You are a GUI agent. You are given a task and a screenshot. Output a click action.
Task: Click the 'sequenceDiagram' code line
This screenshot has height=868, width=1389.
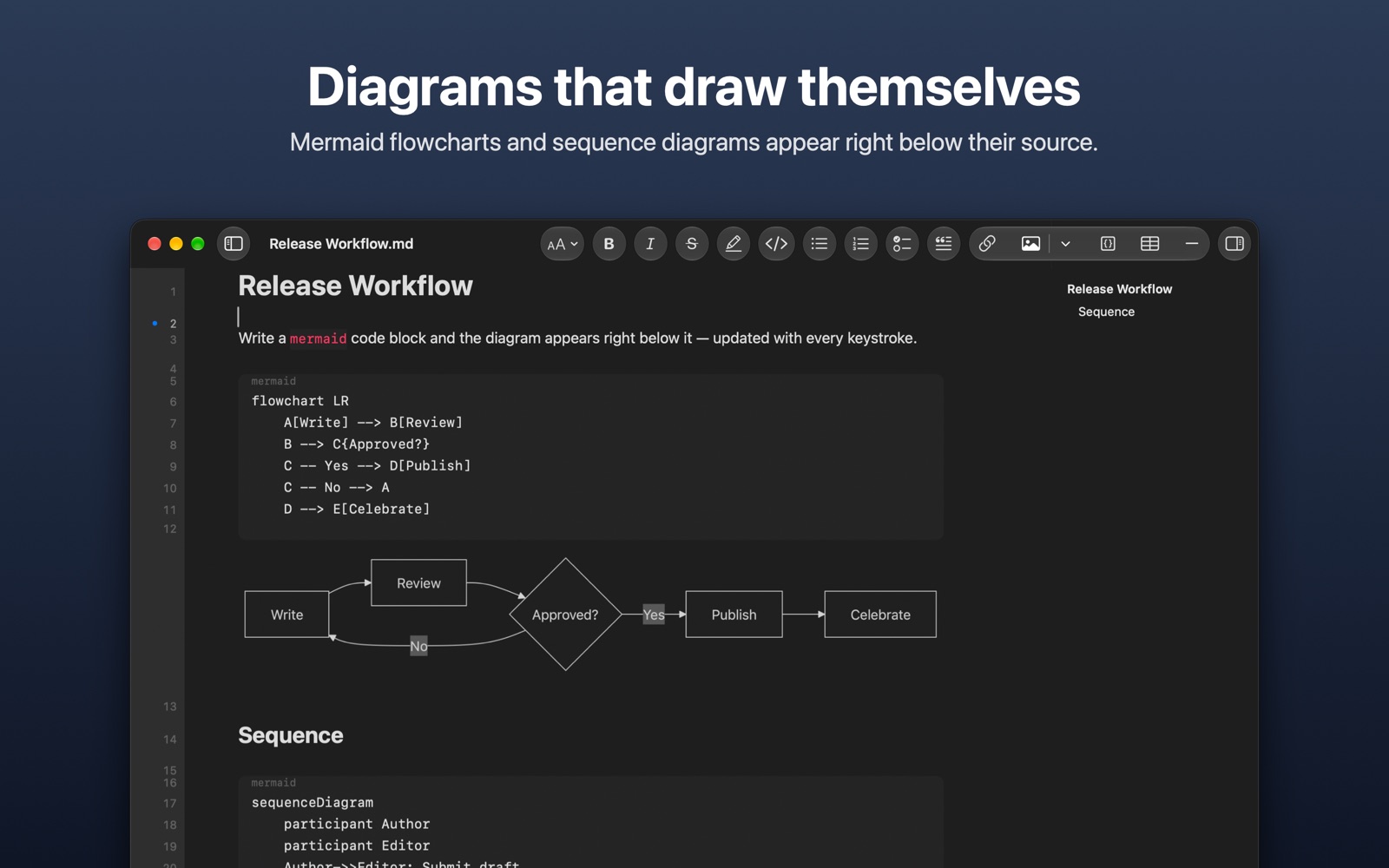pos(313,803)
